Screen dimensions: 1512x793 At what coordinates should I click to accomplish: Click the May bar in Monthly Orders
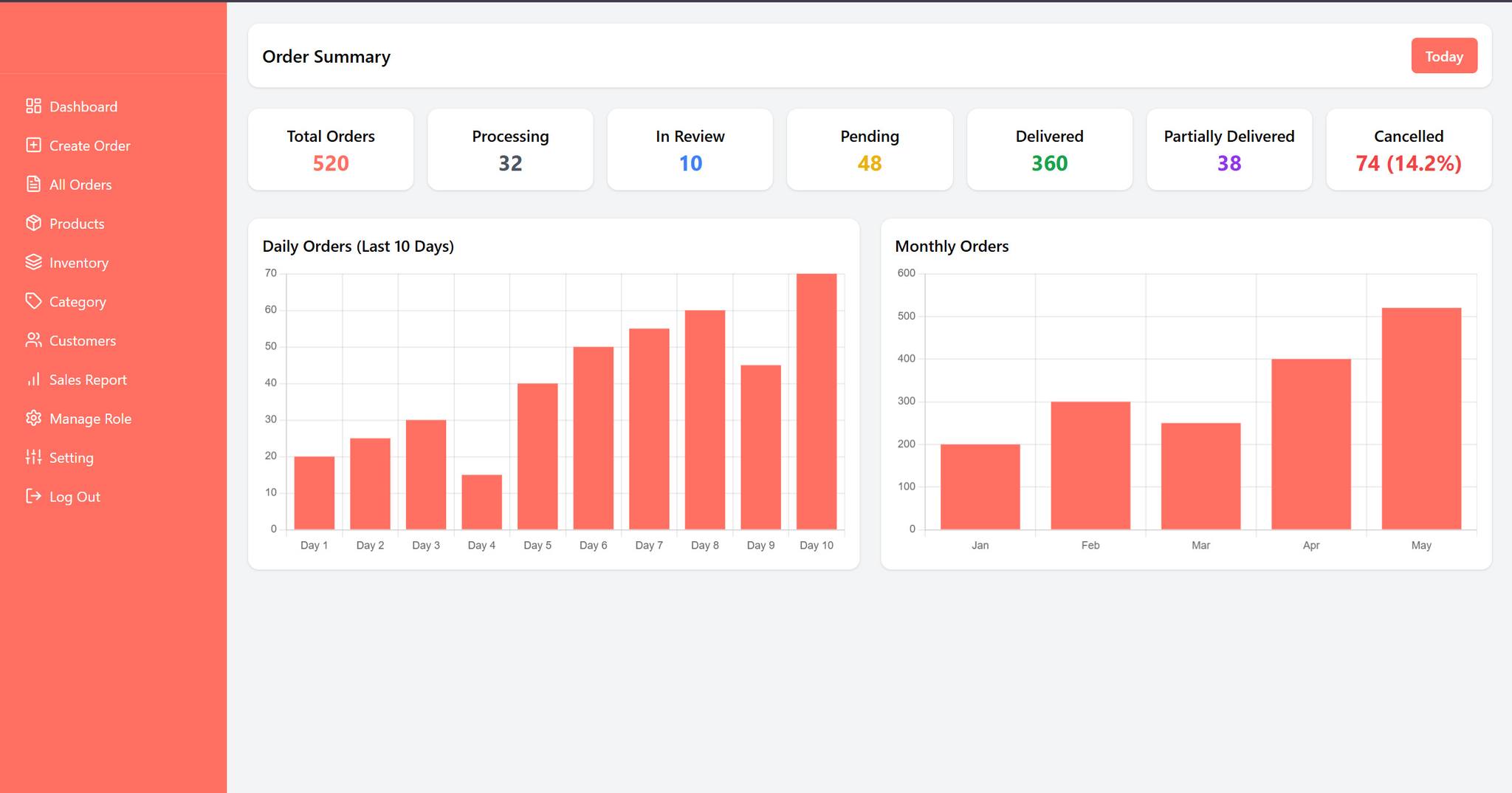pos(1420,419)
